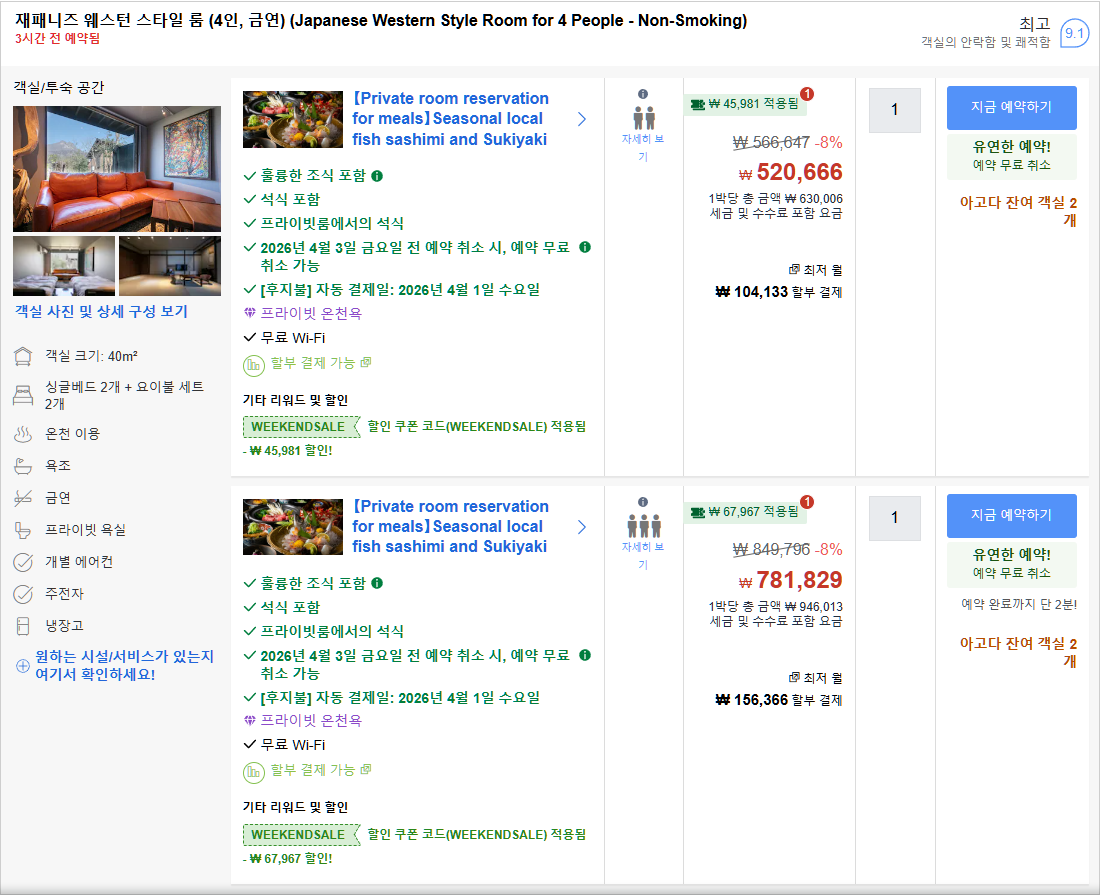The image size is (1100, 895).
Task: Open '객실 사진 및 상세 구성 보기' link
Action: (102, 311)
